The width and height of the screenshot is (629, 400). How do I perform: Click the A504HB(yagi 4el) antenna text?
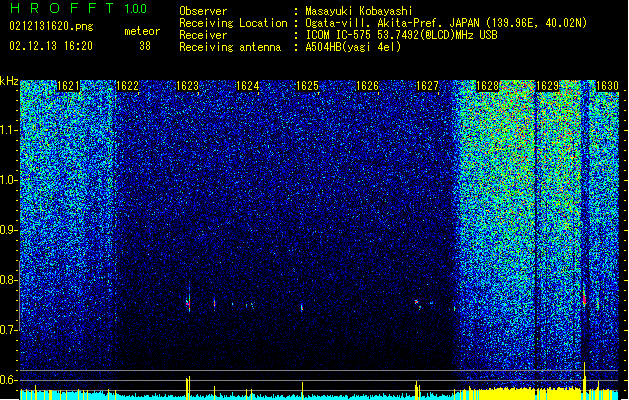coord(353,47)
